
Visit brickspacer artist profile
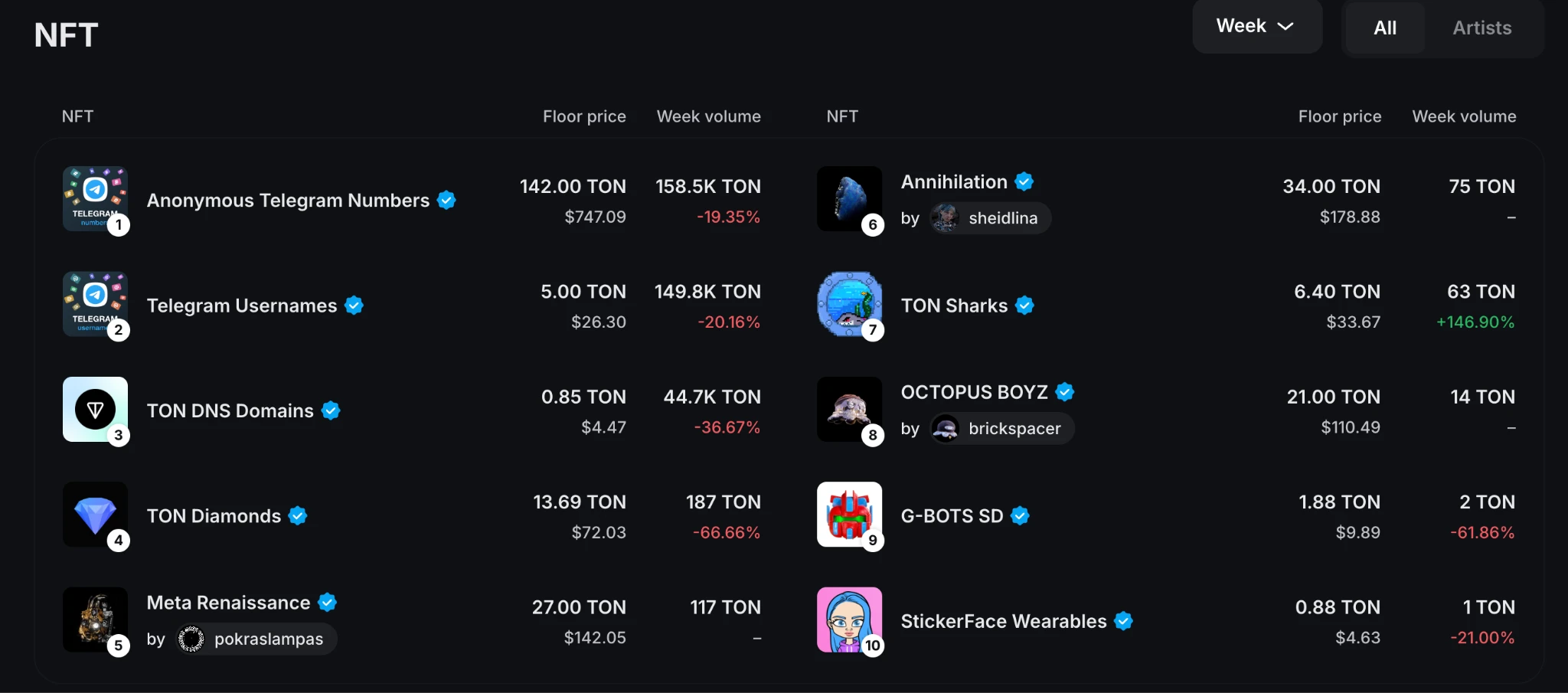click(x=1002, y=429)
